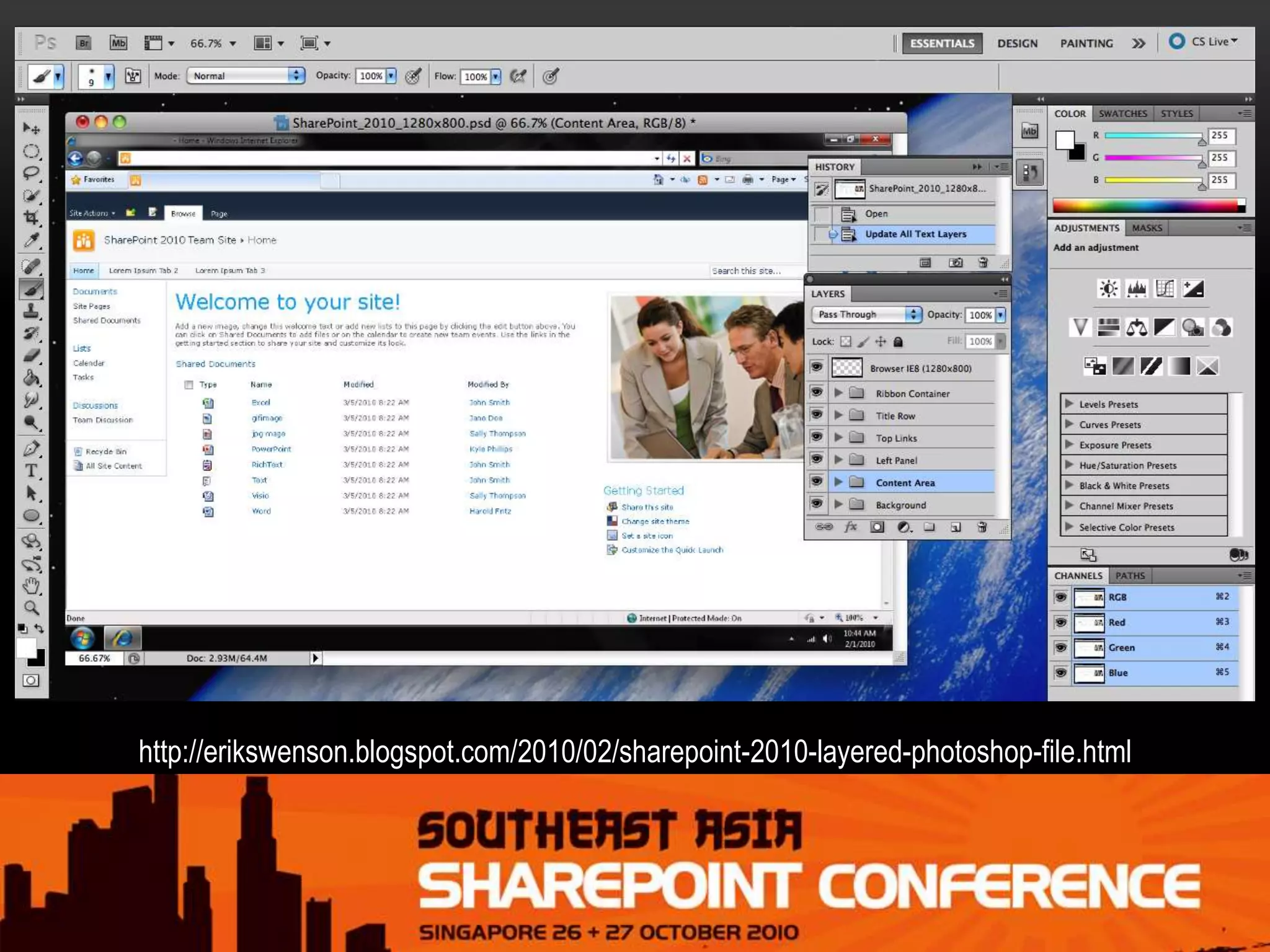Switch to the Swatches tab
The width and height of the screenshot is (1270, 952).
1122,113
